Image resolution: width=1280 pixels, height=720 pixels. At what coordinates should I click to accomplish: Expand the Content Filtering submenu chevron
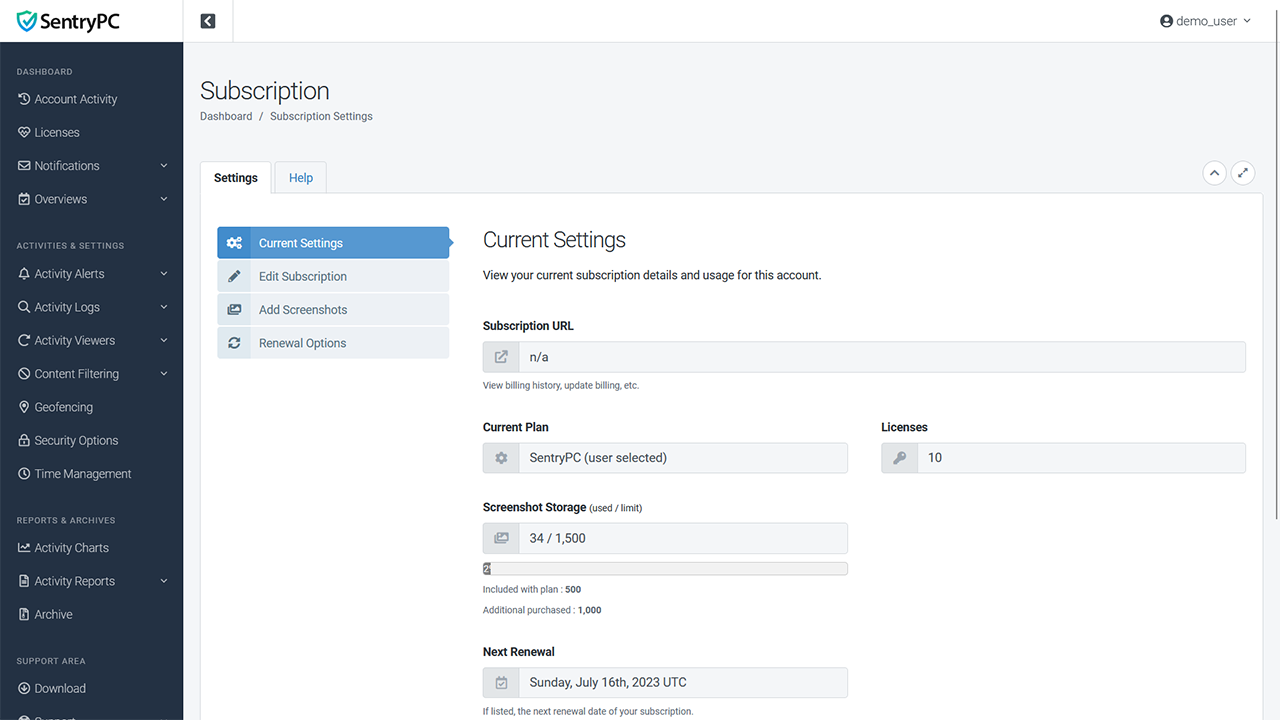(164, 373)
